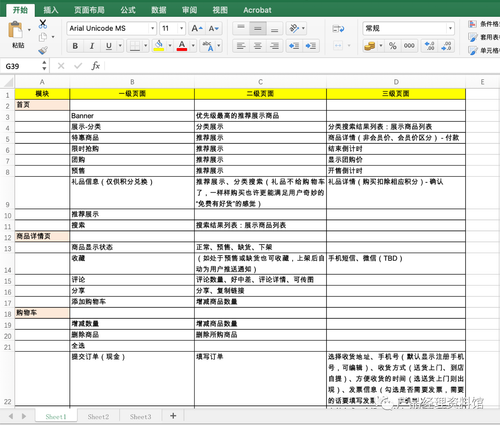Apply percent style format

[393, 46]
